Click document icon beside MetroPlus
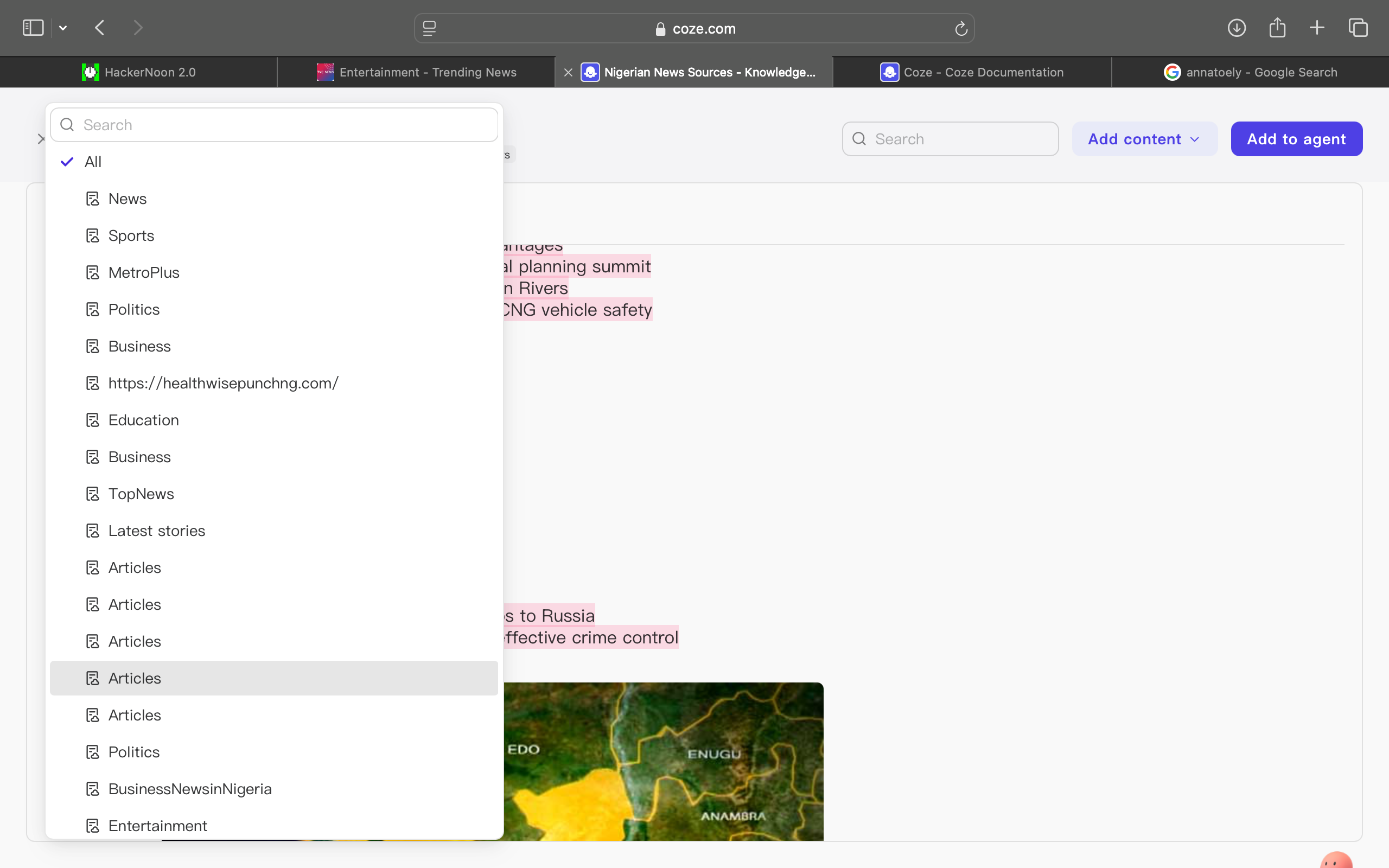This screenshot has width=1389, height=868. pos(92,273)
